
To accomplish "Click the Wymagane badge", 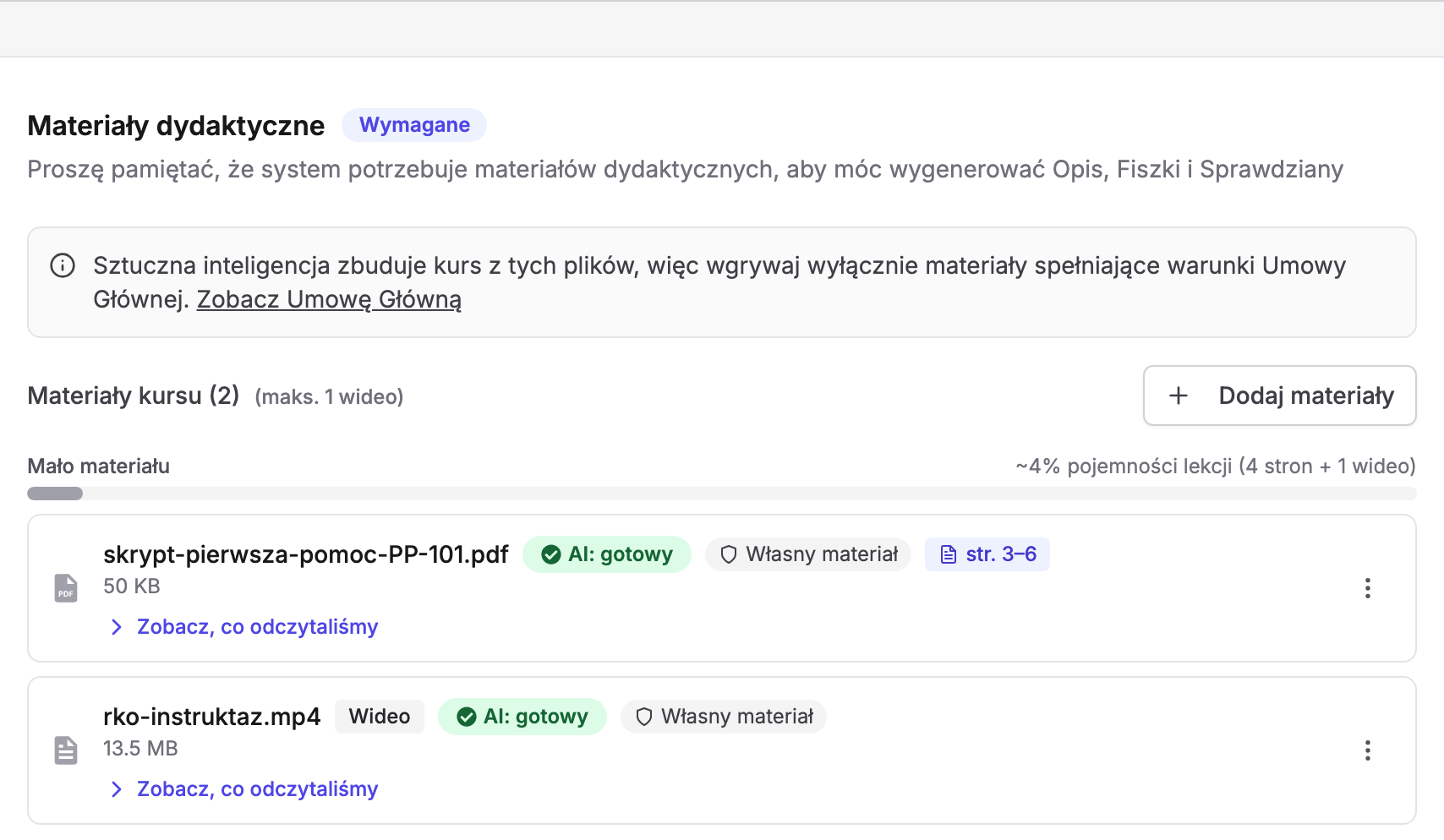I will (414, 125).
